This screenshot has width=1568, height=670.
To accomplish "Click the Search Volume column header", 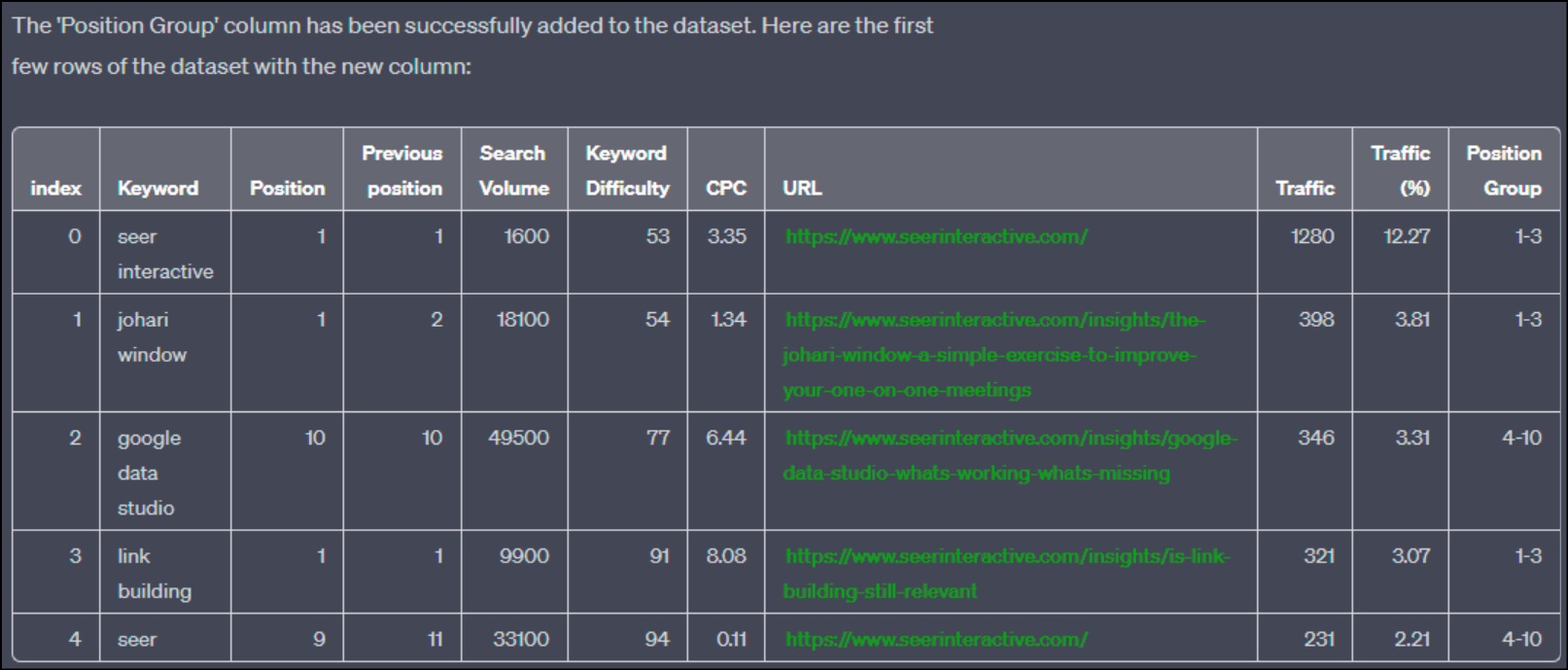I will tap(513, 170).
